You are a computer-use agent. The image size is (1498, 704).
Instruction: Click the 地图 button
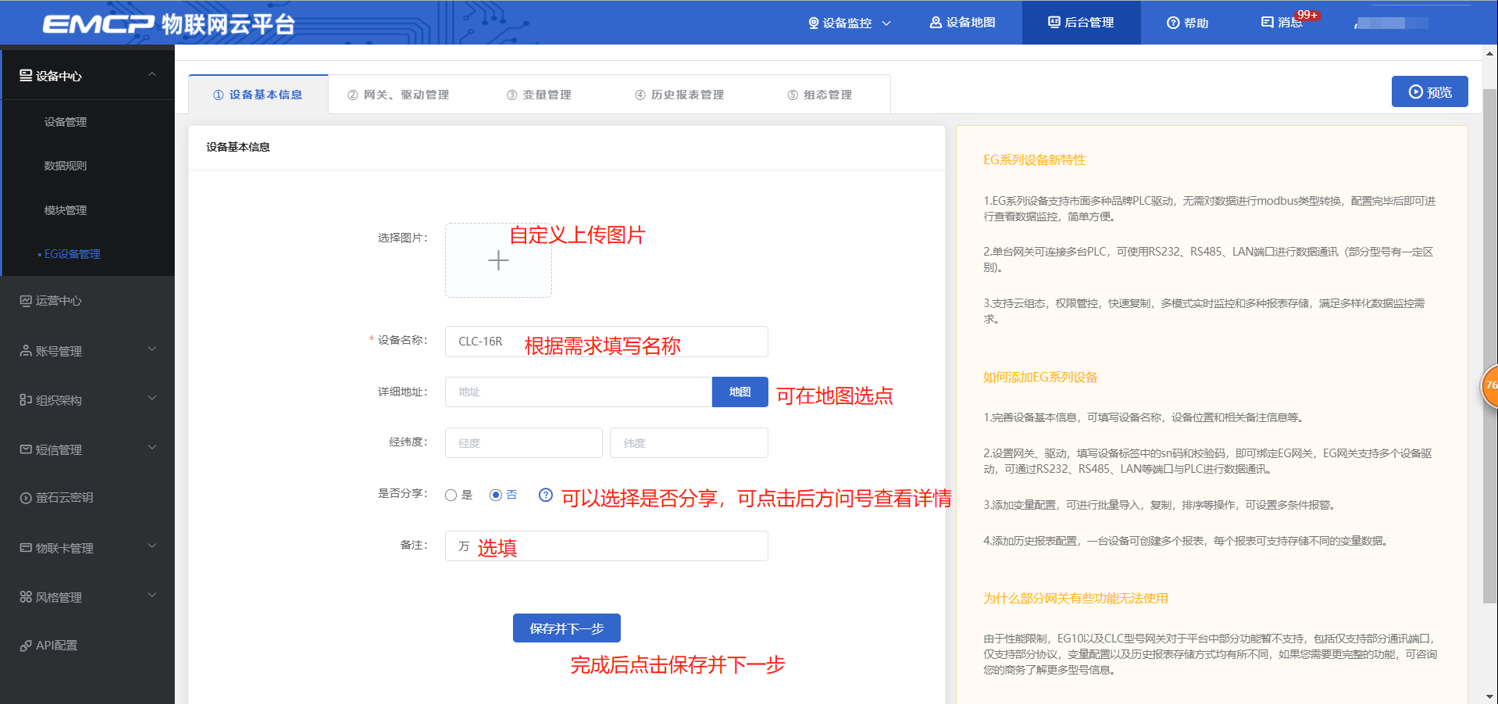point(740,392)
